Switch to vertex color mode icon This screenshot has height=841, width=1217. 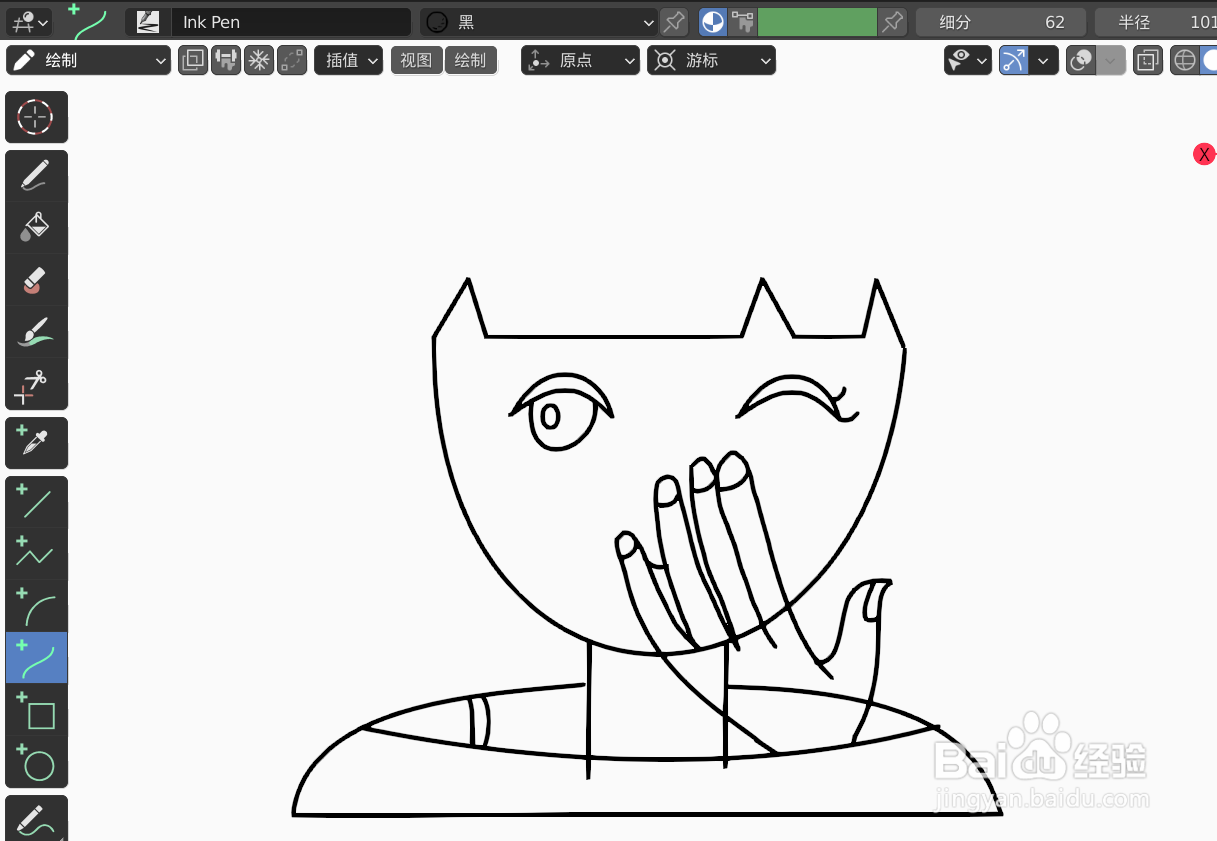click(742, 22)
